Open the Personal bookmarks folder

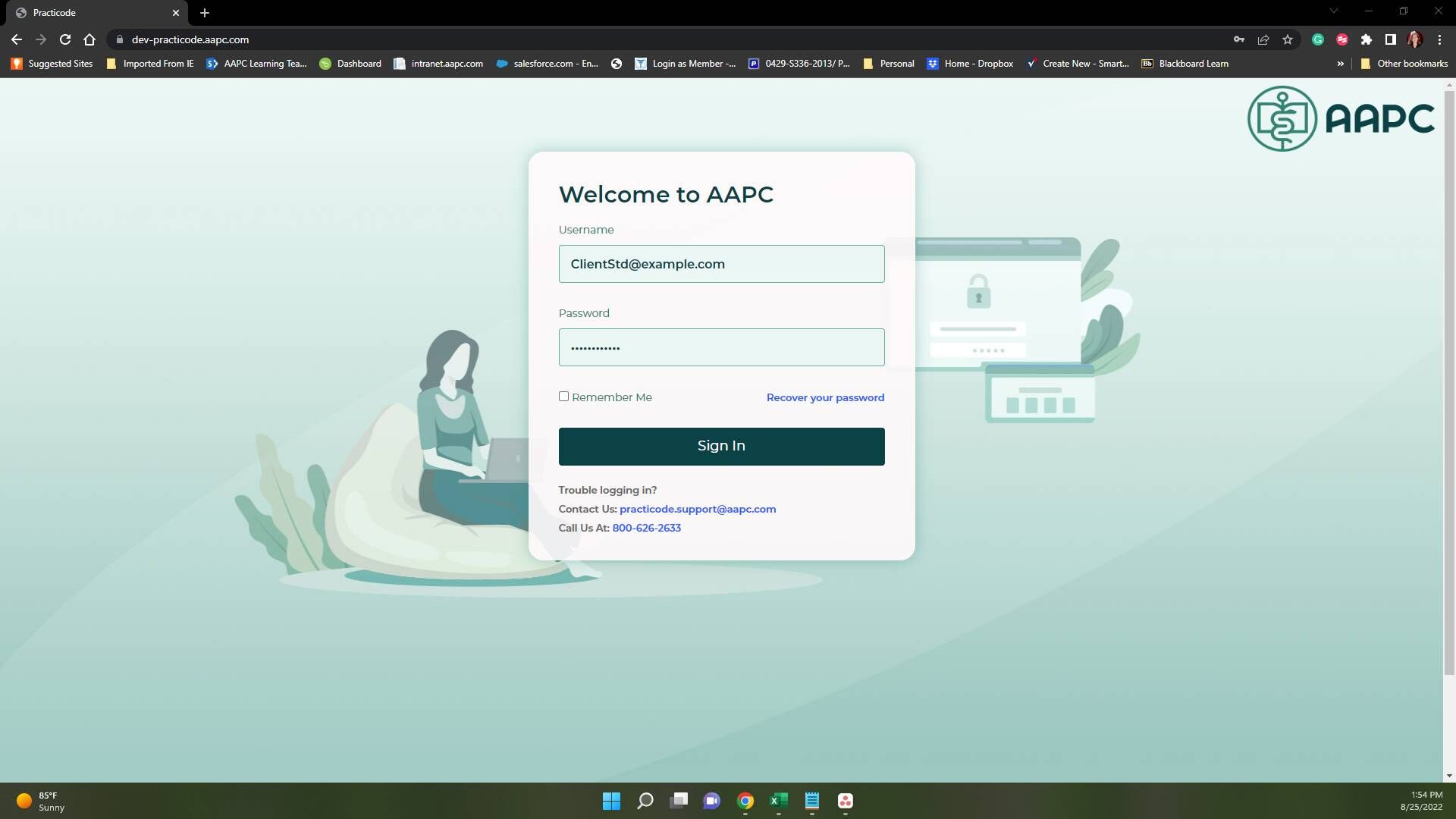(889, 64)
